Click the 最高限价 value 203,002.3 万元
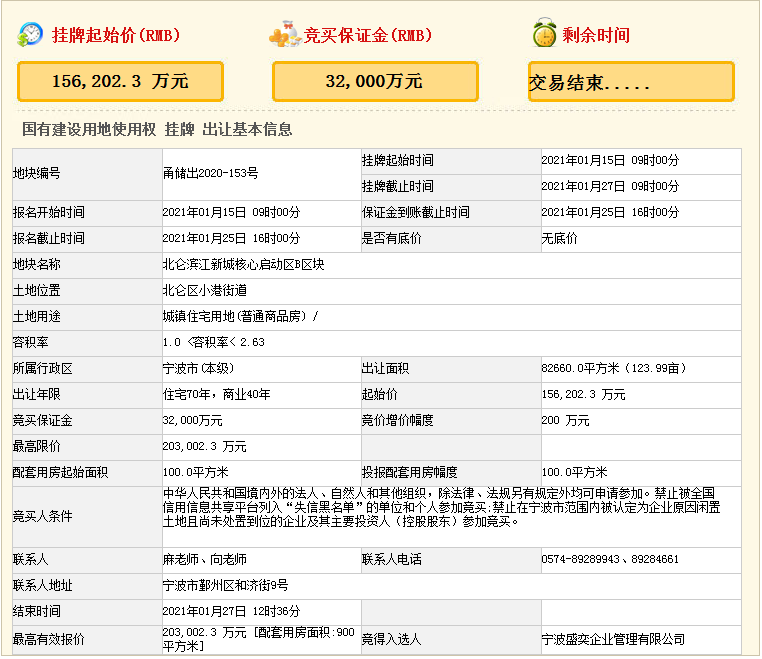The image size is (762, 659). [x=204, y=446]
